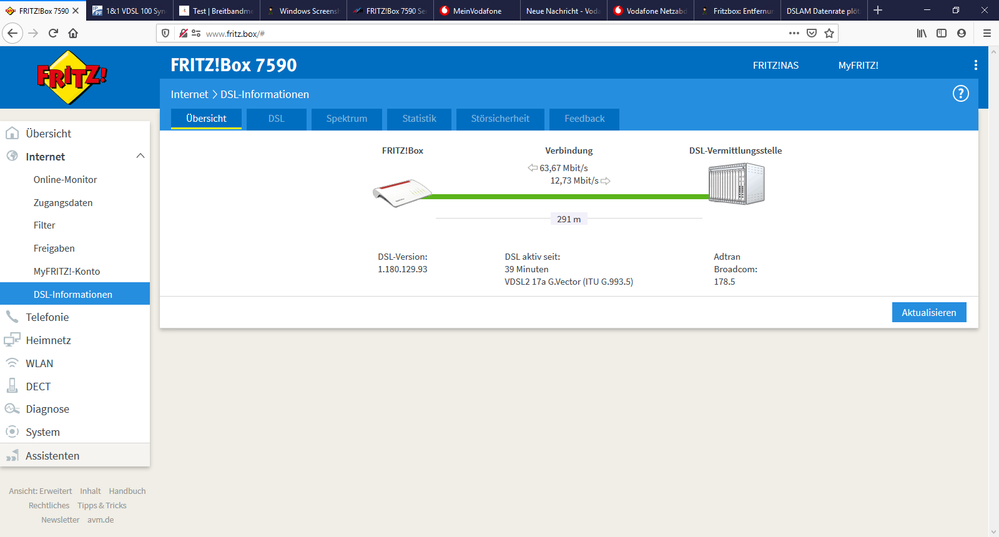Image resolution: width=999 pixels, height=537 pixels.
Task: Click the FRITZ!Box router image
Action: click(x=402, y=192)
